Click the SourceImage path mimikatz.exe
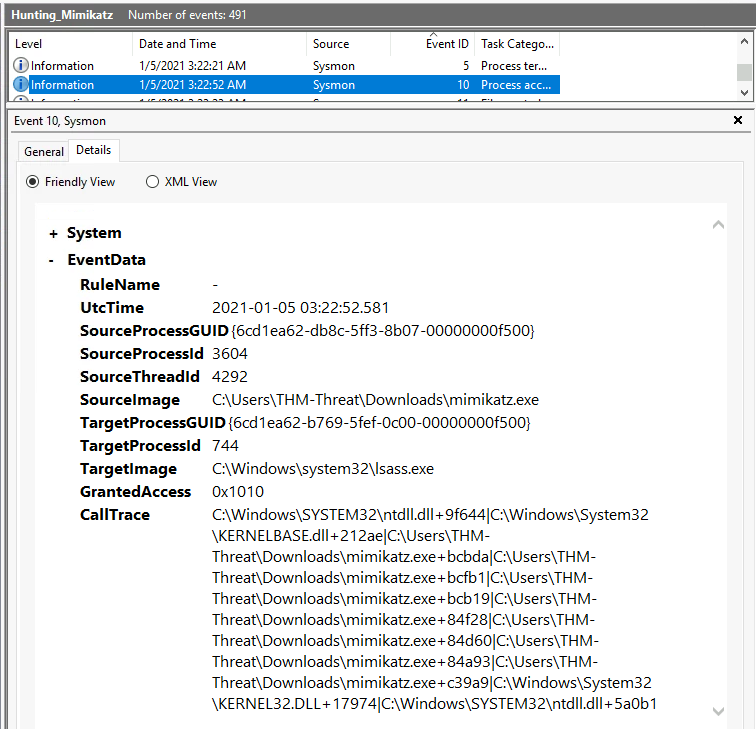 375,400
